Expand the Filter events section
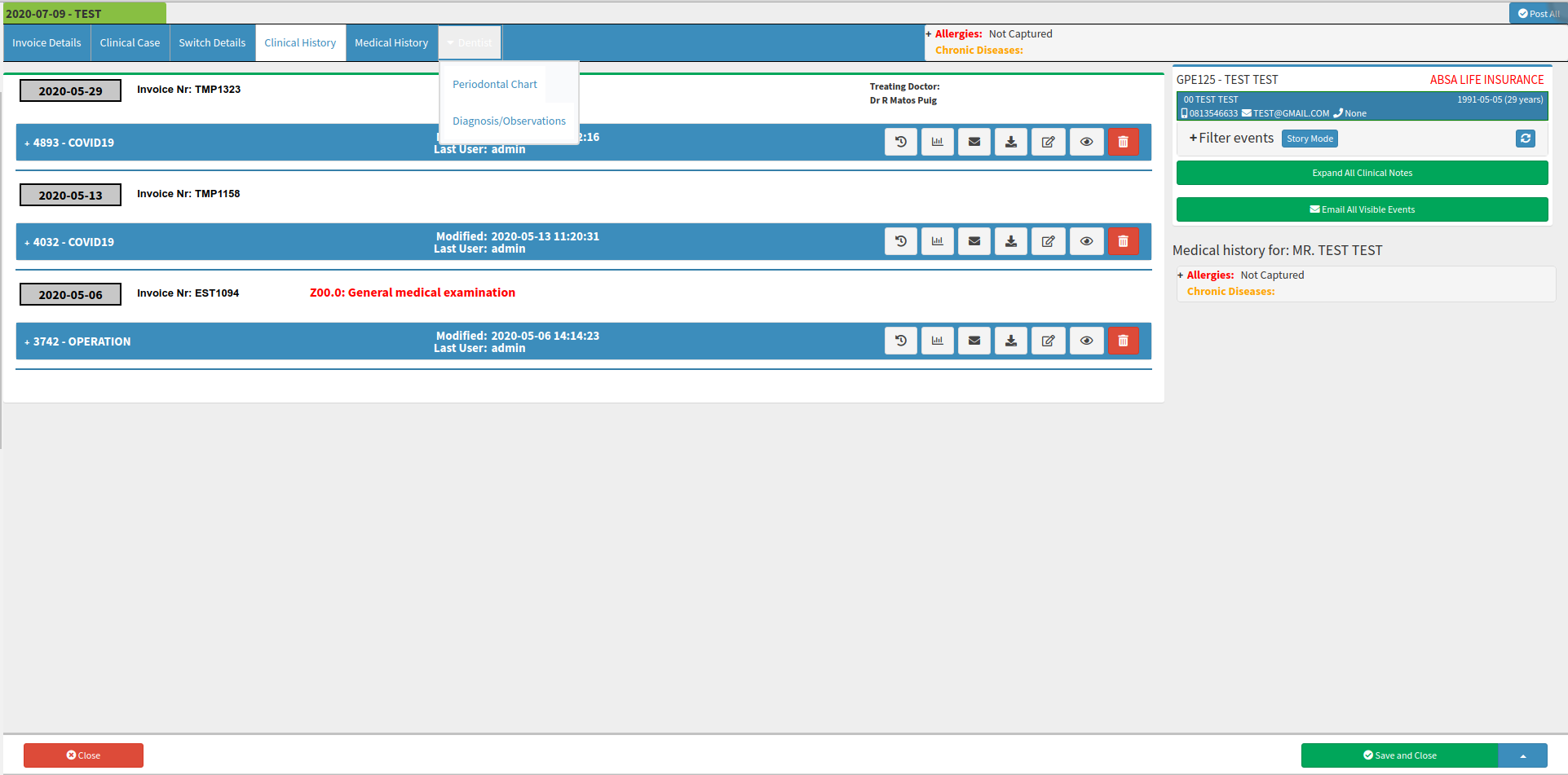1568x775 pixels. (1231, 139)
